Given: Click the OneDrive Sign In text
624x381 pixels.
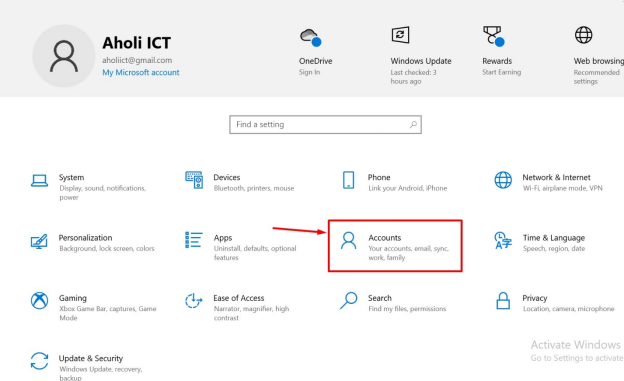Looking at the screenshot, I should (x=309, y=72).
